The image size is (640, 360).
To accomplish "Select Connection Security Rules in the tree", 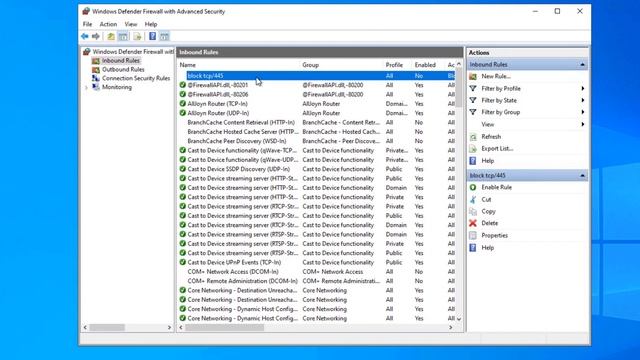I will click(136, 78).
